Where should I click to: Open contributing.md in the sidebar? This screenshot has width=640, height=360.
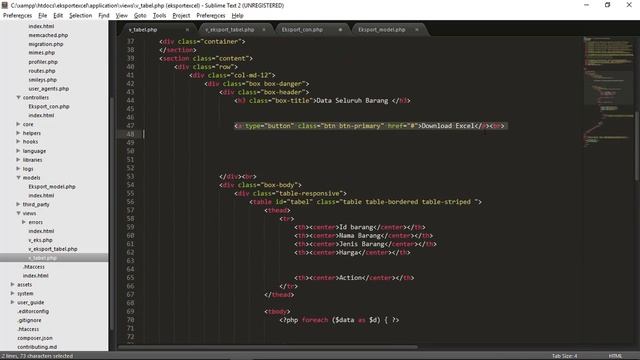point(37,347)
